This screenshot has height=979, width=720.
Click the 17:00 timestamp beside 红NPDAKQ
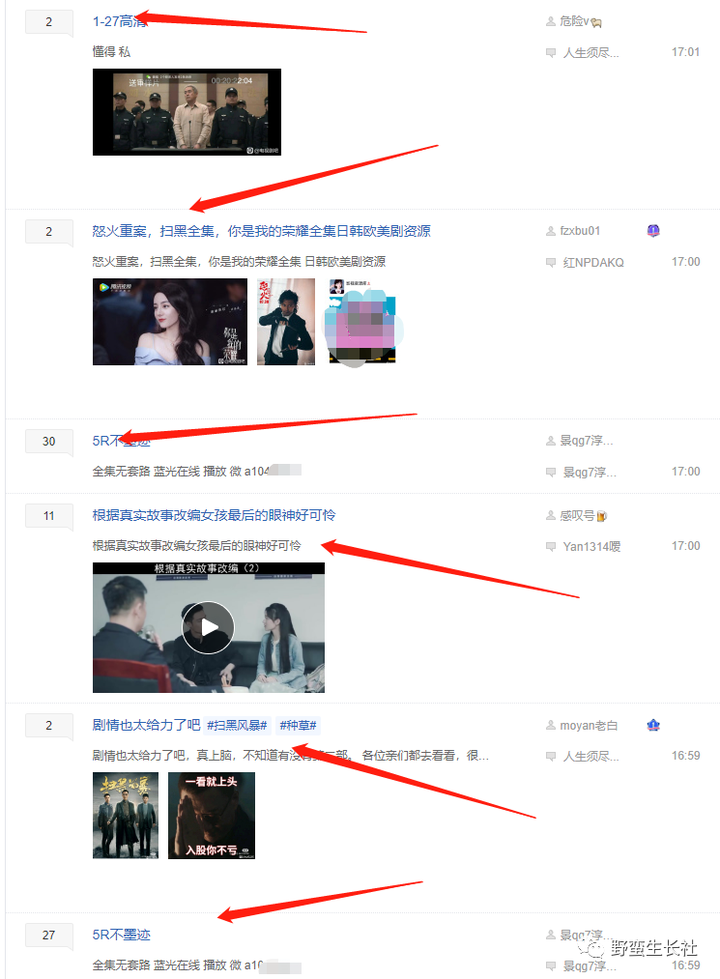coord(686,262)
